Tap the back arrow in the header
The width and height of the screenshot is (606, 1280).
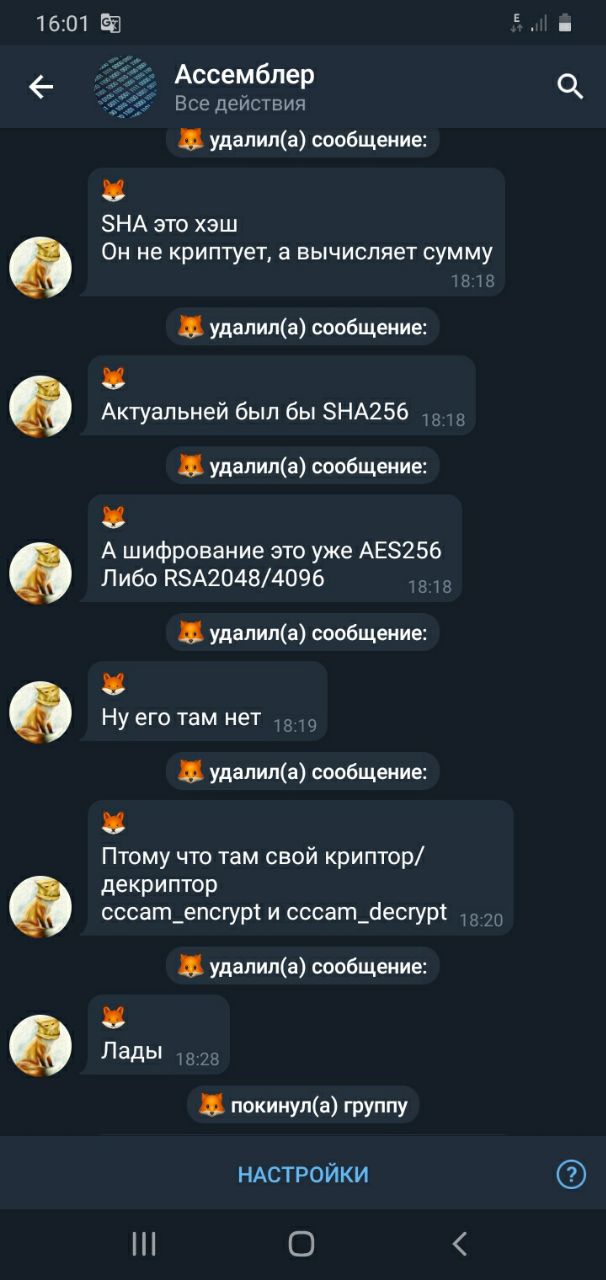(x=41, y=88)
